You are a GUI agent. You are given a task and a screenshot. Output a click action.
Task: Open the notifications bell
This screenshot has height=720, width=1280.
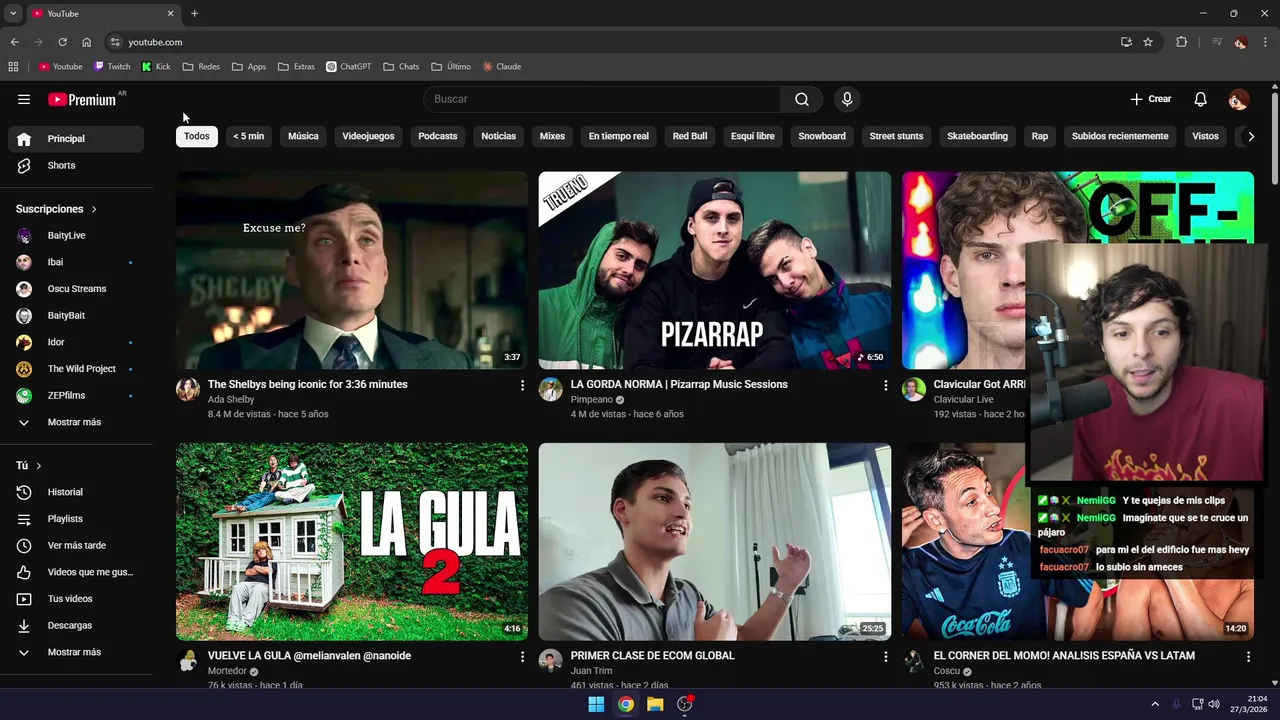coord(1201,99)
